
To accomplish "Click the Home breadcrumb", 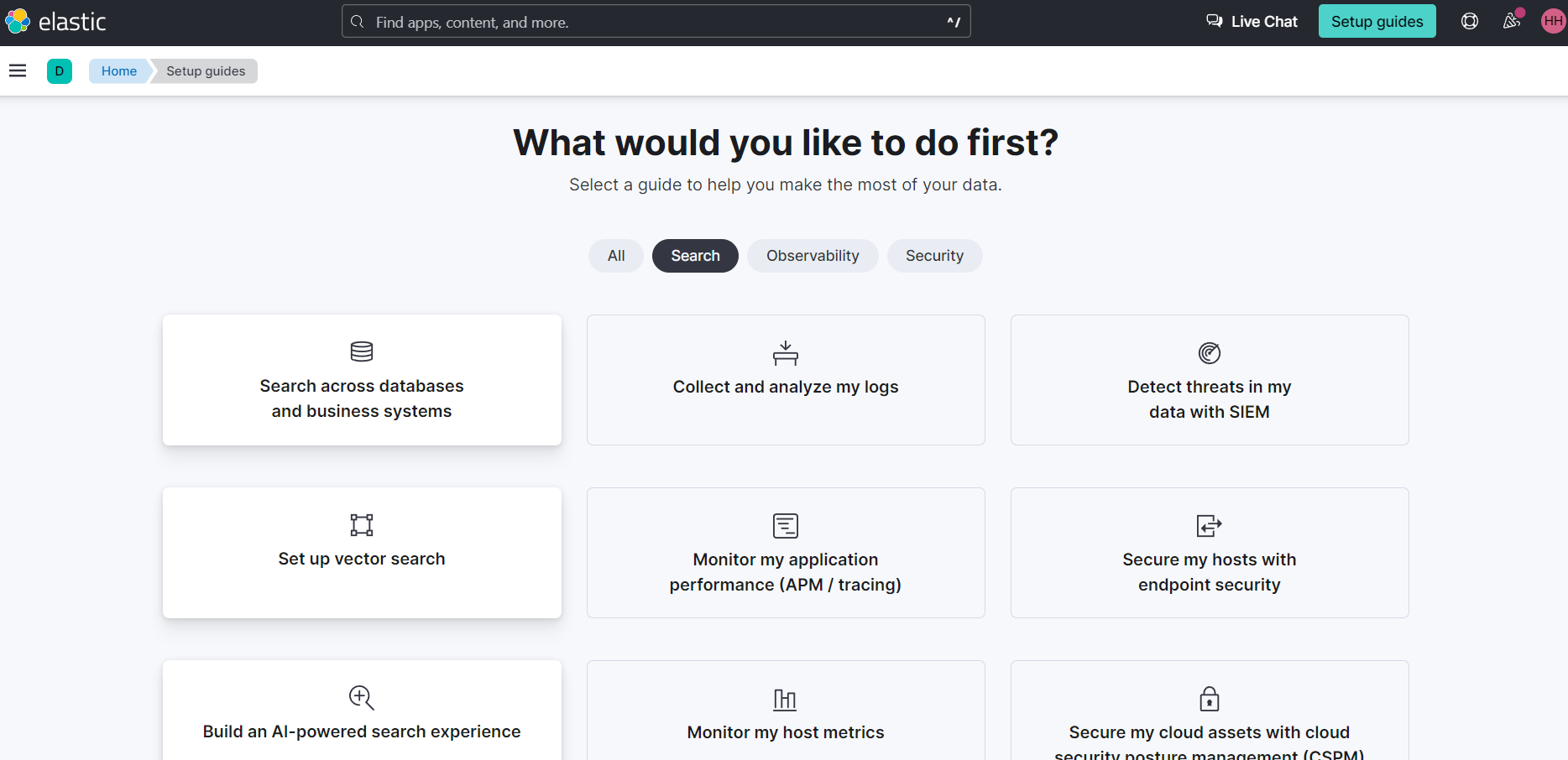I will coord(119,71).
